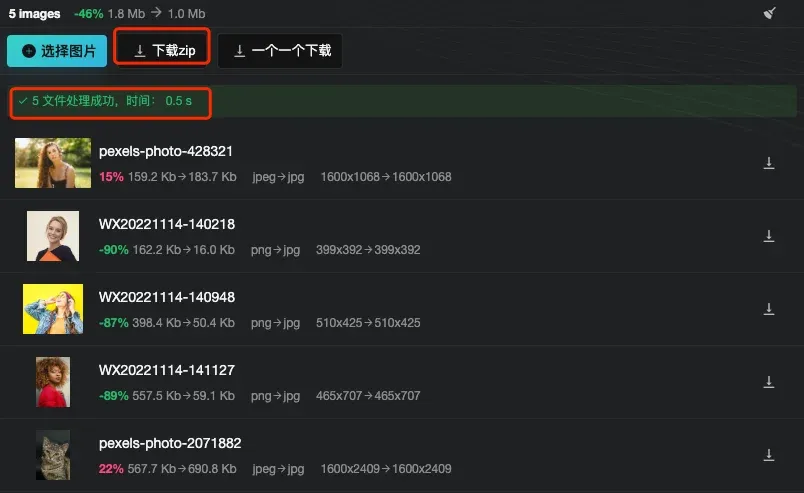Click the 一个一个下载 button
The width and height of the screenshot is (804, 493).
click(280, 50)
